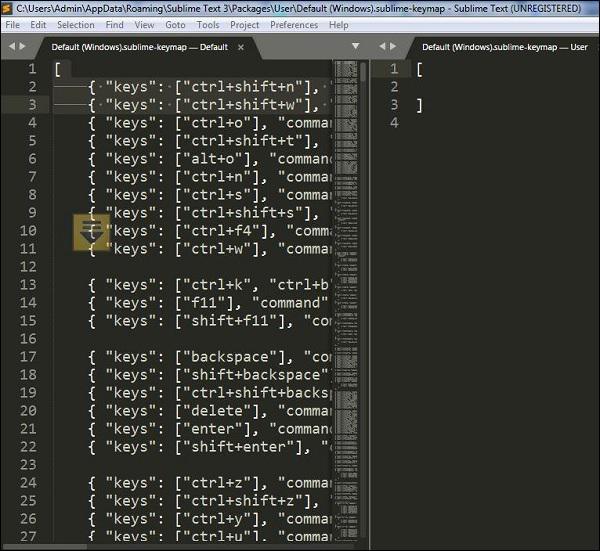Click the "ctrl+shift+n" binding text
Viewport: 600px width, 551px height.
coord(243,87)
